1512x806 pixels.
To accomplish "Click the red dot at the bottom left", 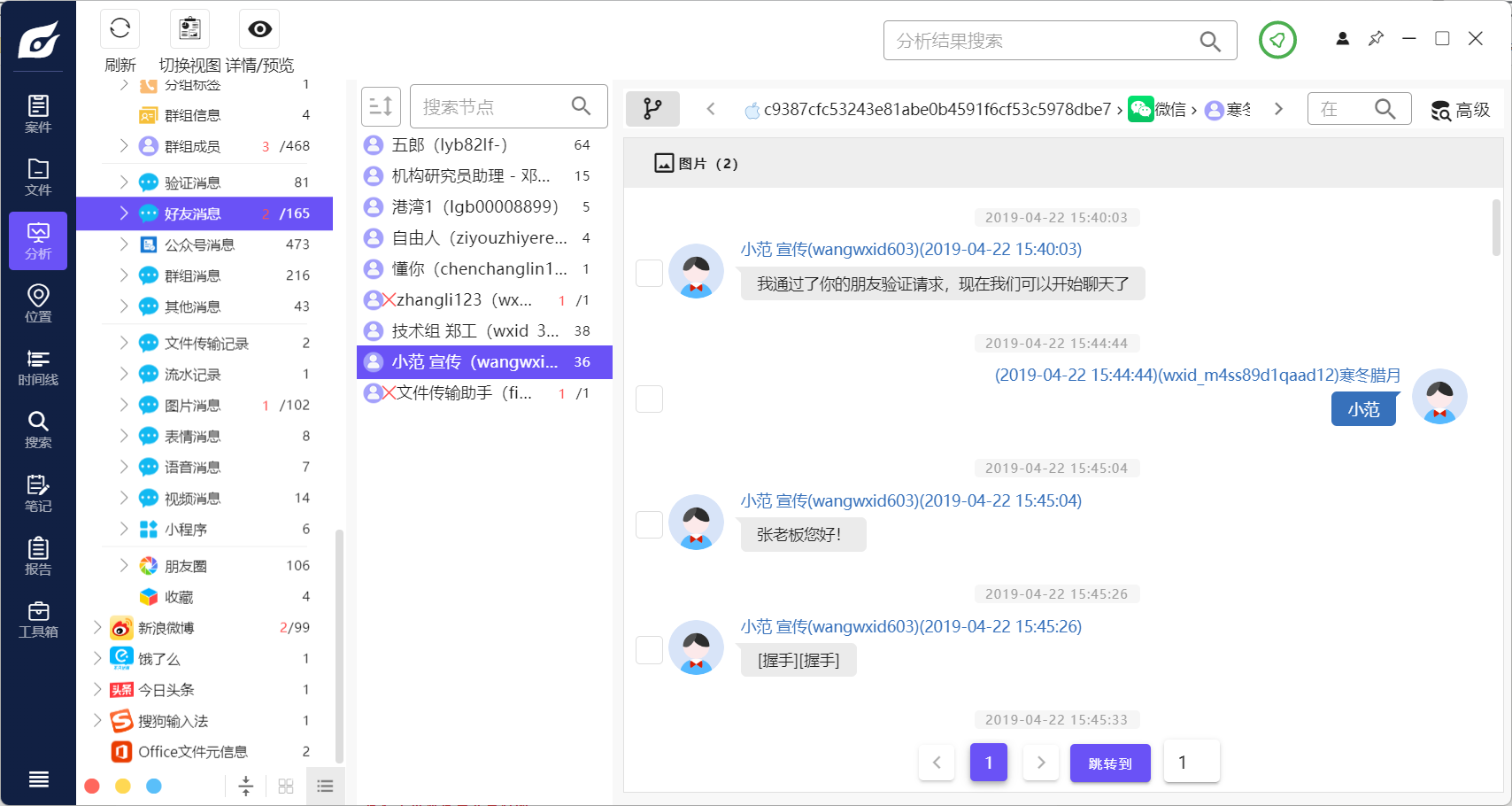I will (92, 785).
